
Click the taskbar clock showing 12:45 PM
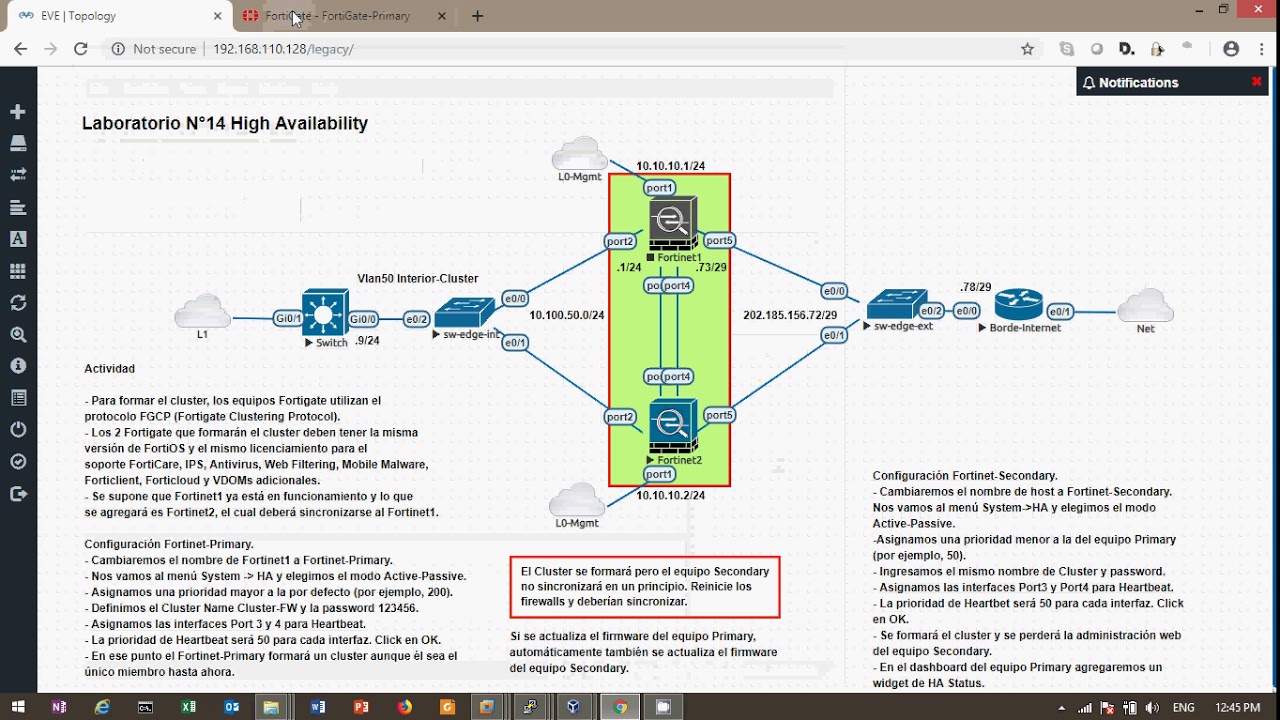(x=1237, y=707)
